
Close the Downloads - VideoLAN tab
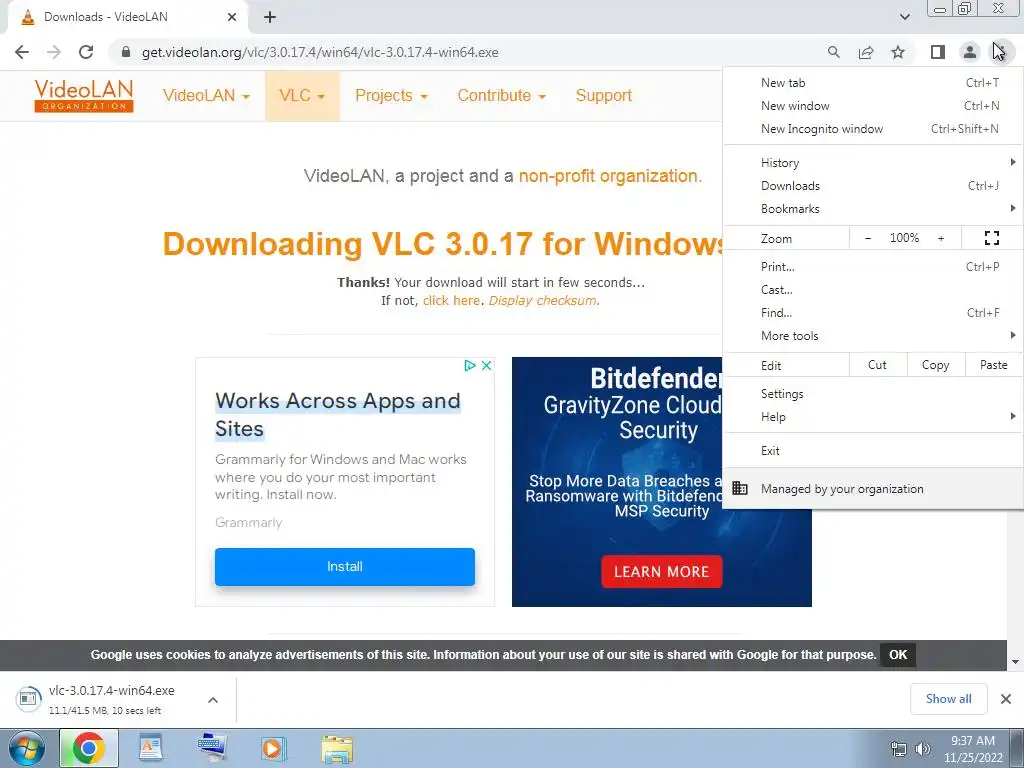232,17
